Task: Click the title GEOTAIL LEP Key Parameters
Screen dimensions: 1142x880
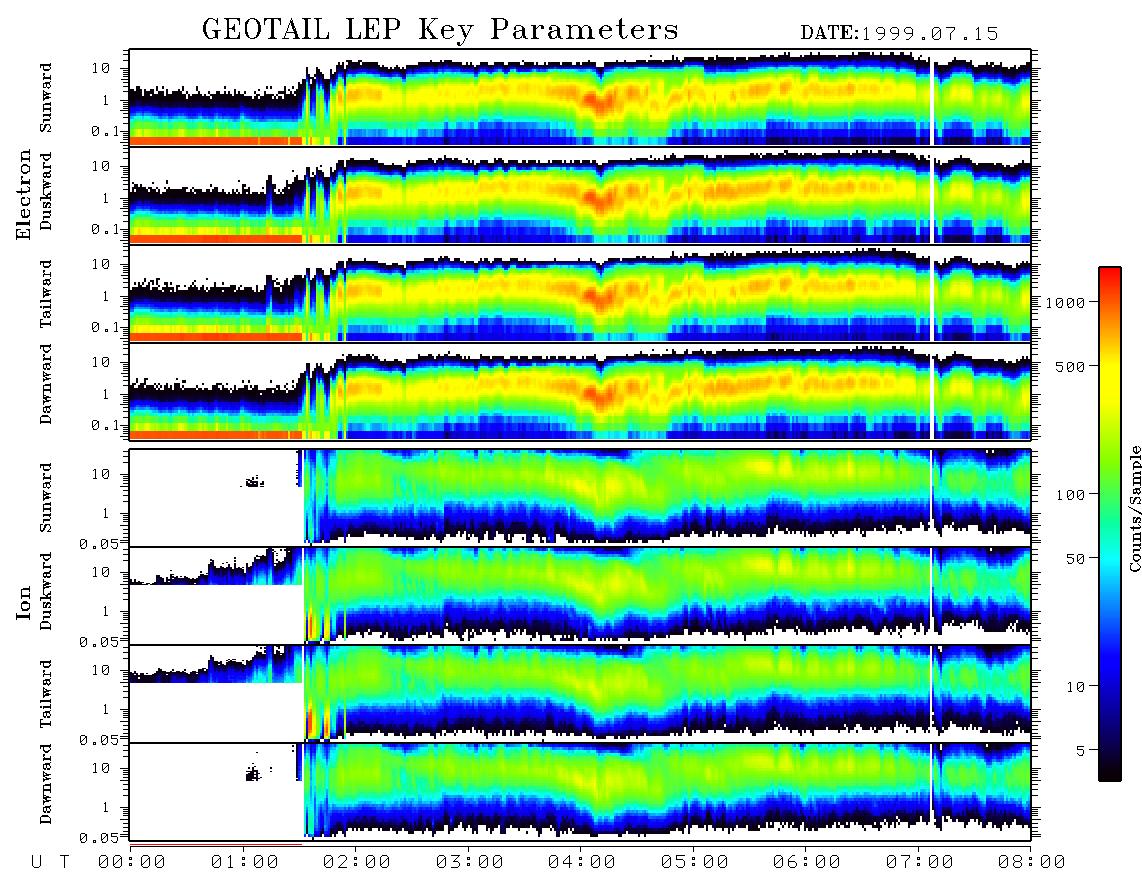Action: [x=440, y=31]
